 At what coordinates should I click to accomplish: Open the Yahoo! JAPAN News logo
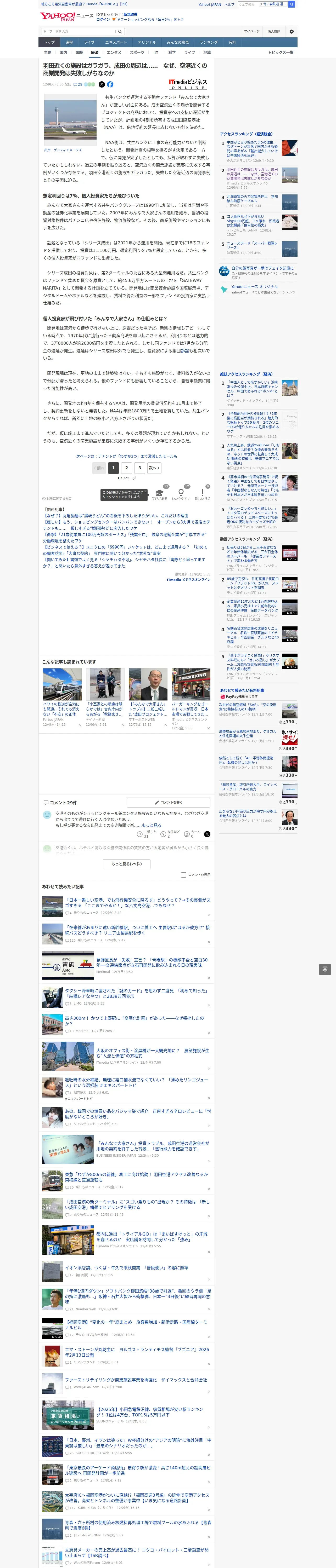pos(67,16)
